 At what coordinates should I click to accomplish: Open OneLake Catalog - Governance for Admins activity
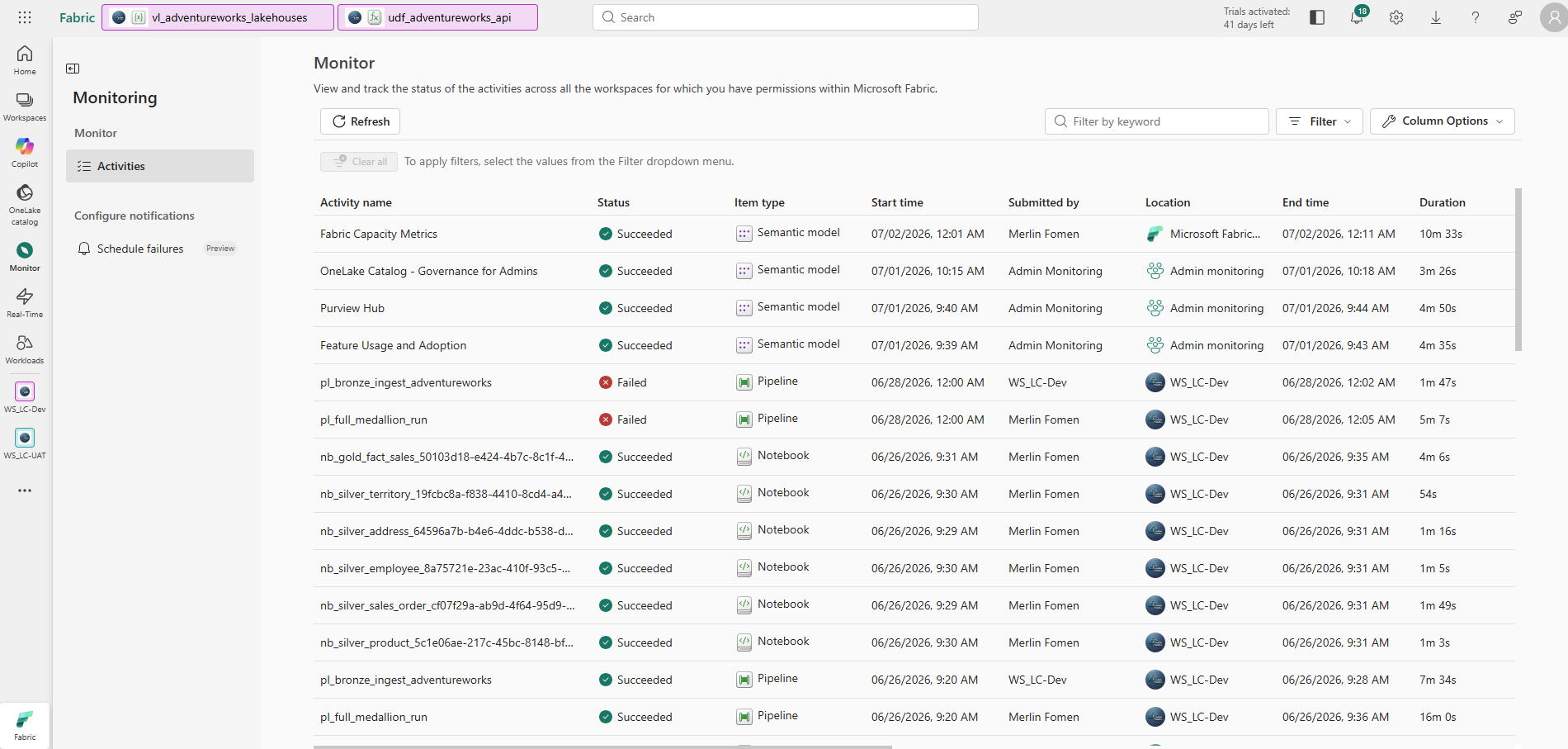[x=429, y=271]
